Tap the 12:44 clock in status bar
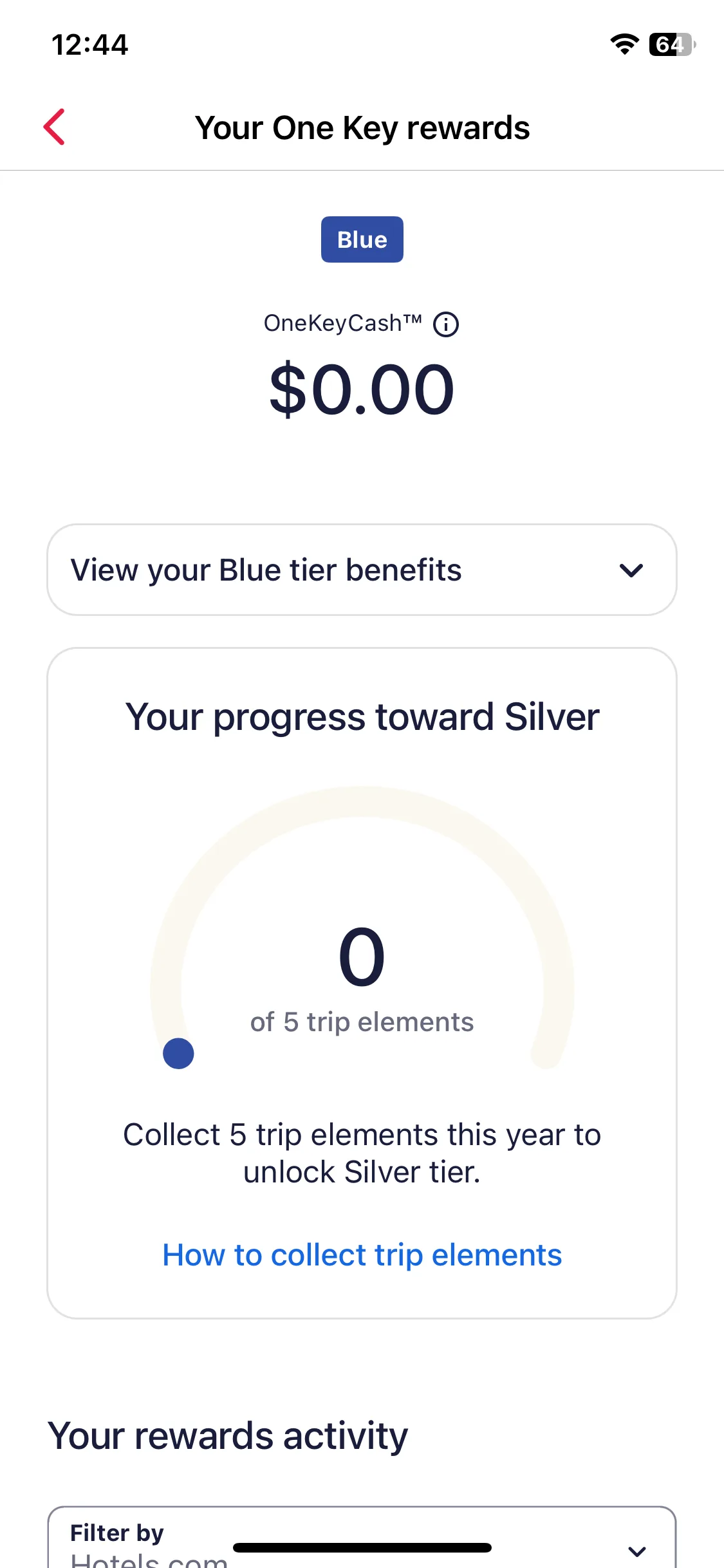This screenshot has height=1568, width=724. [90, 45]
